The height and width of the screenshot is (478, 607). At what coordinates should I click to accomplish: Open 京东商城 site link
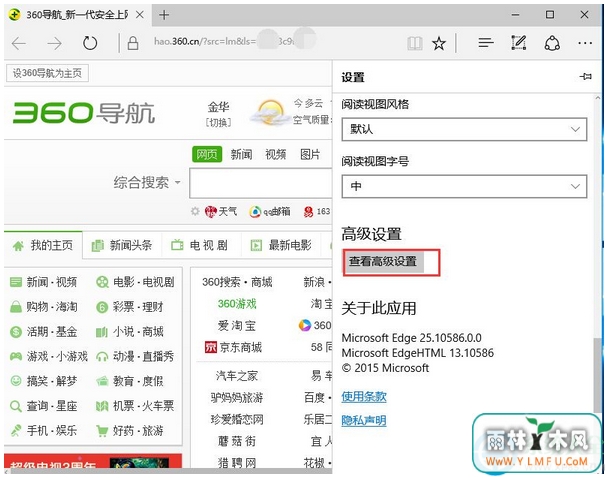[x=233, y=347]
